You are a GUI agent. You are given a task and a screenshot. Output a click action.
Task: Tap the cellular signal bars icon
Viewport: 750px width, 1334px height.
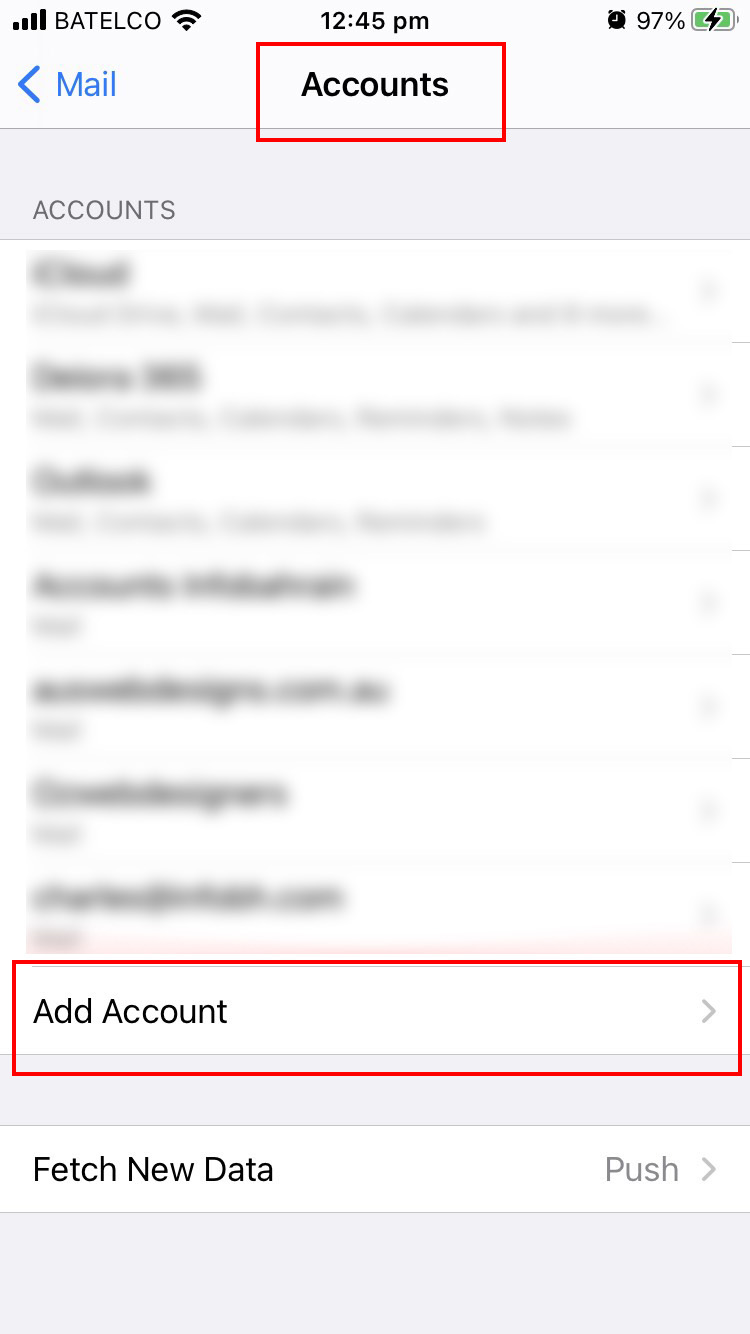pos(30,21)
